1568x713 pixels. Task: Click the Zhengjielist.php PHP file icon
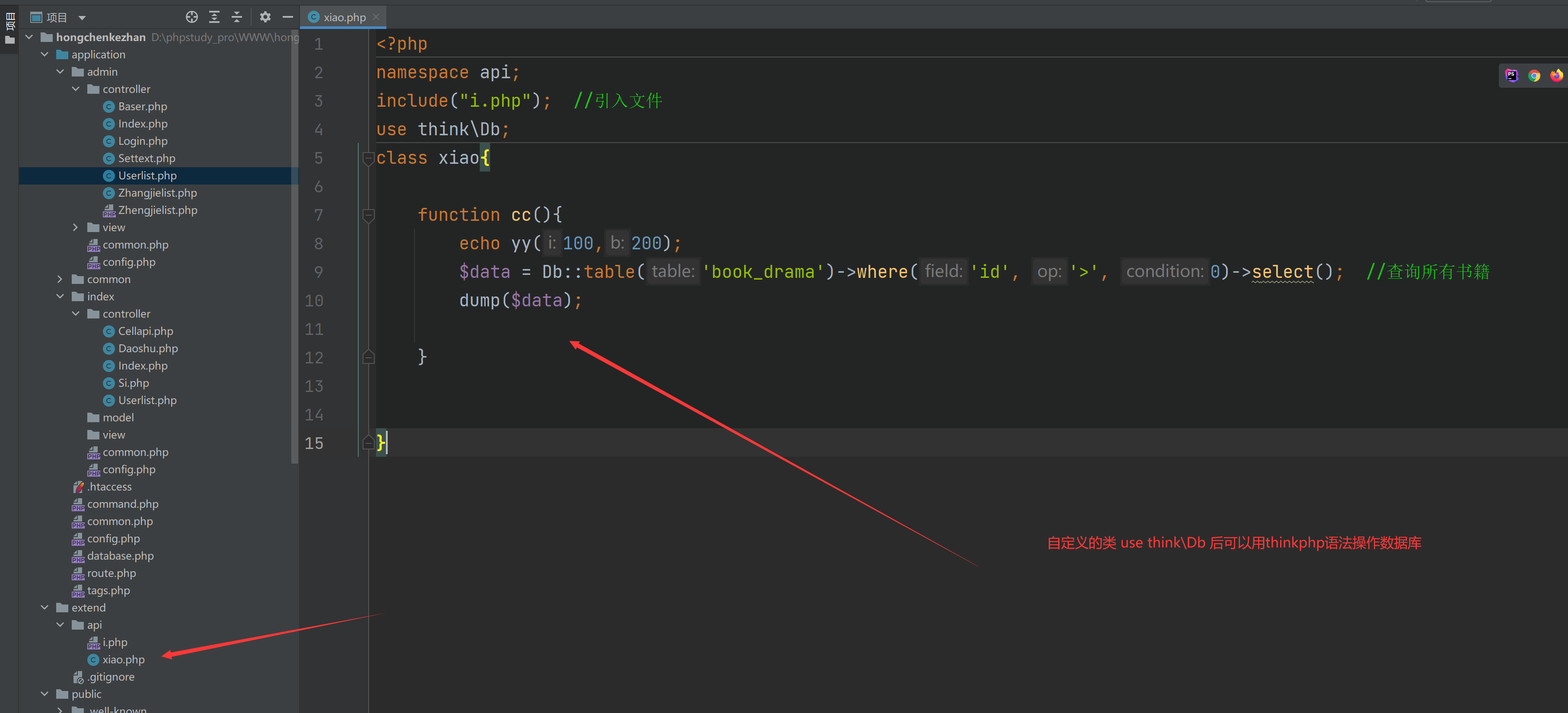(109, 210)
